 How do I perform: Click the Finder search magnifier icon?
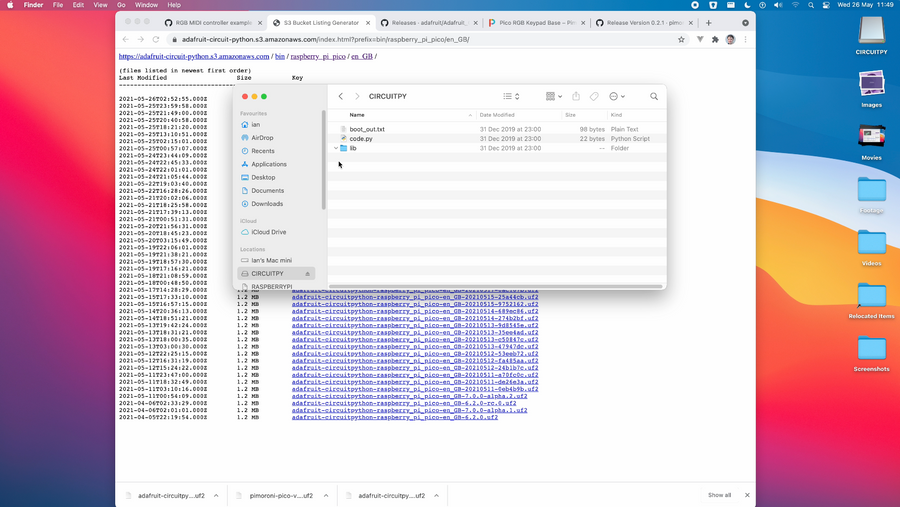(x=654, y=96)
